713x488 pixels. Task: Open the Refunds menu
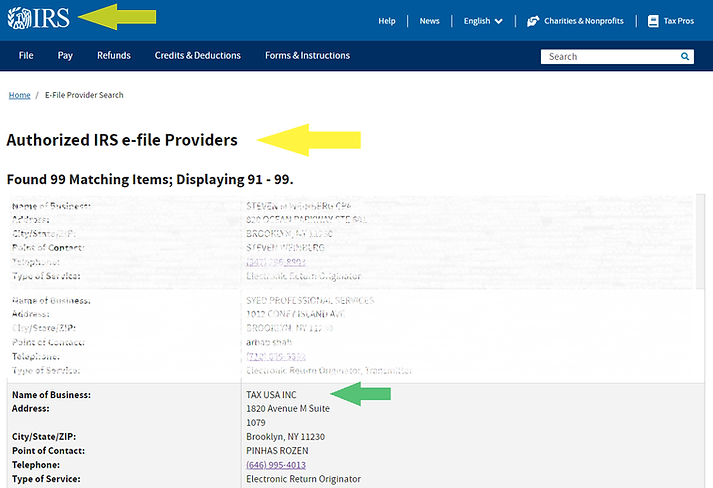(x=114, y=55)
